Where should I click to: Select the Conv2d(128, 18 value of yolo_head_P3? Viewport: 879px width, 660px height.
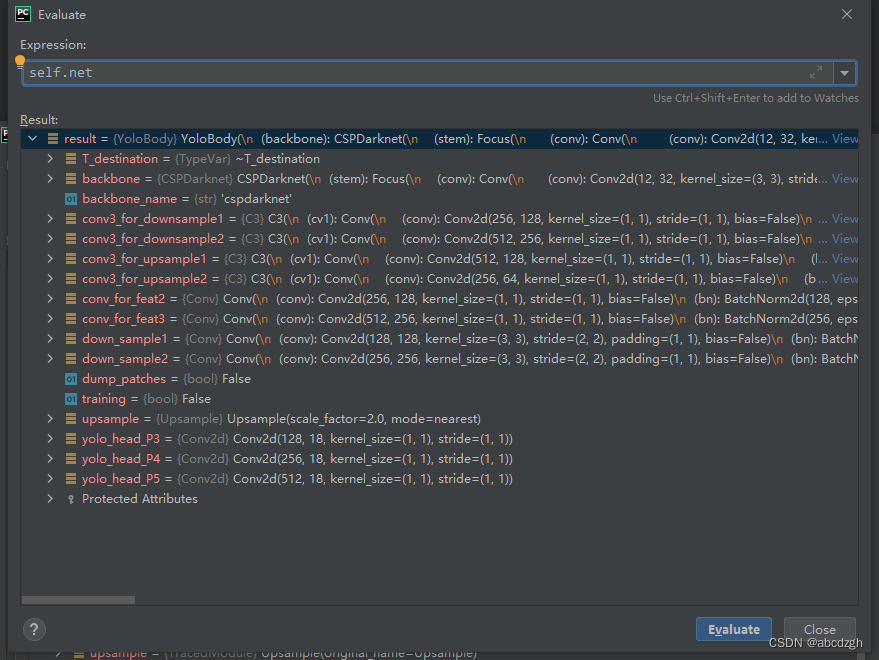[x=373, y=439]
